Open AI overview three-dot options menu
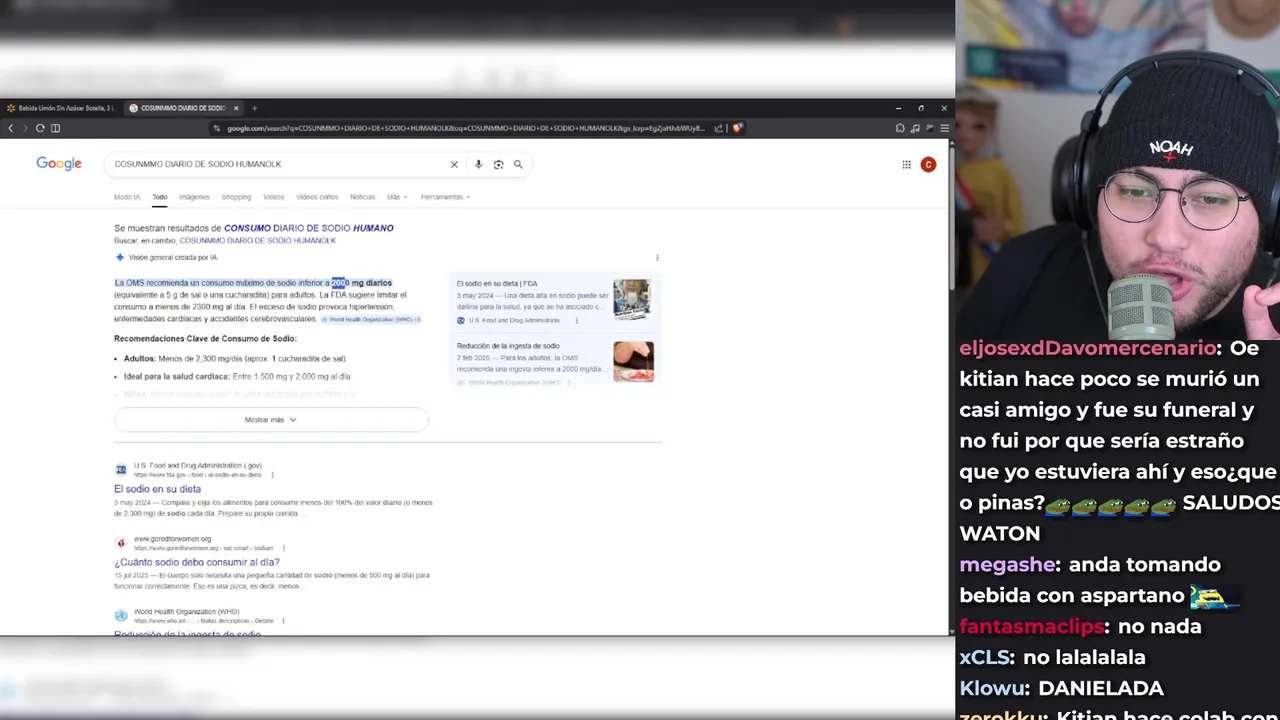1280x720 pixels. pos(657,258)
